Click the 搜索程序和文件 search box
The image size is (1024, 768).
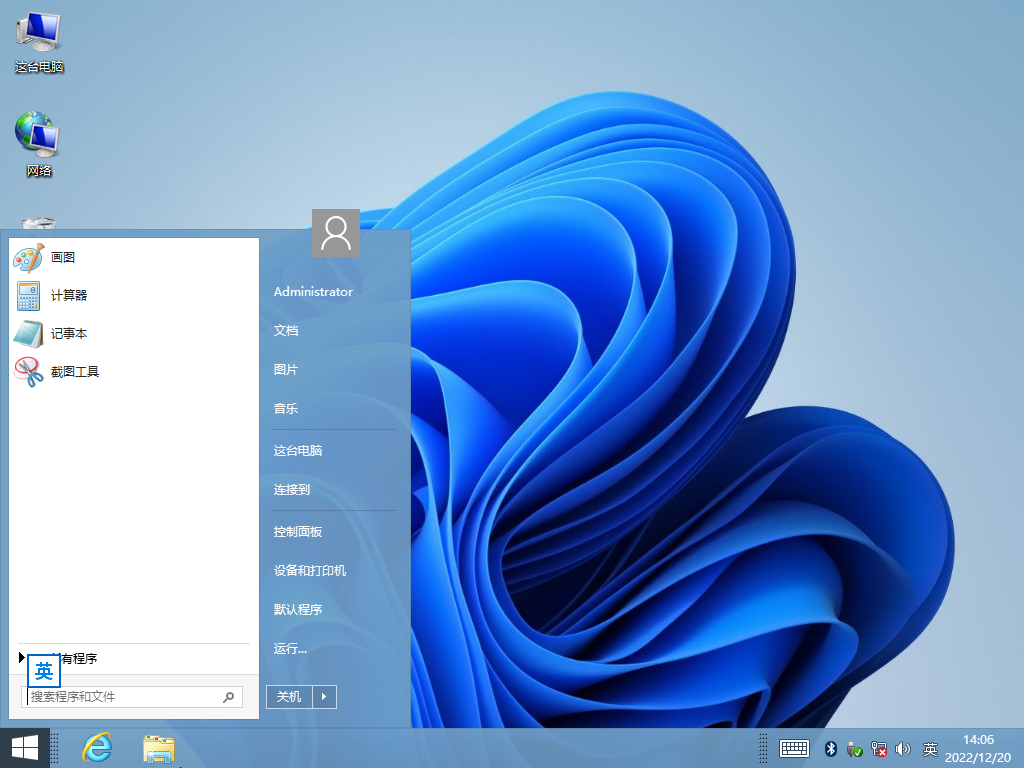122,697
